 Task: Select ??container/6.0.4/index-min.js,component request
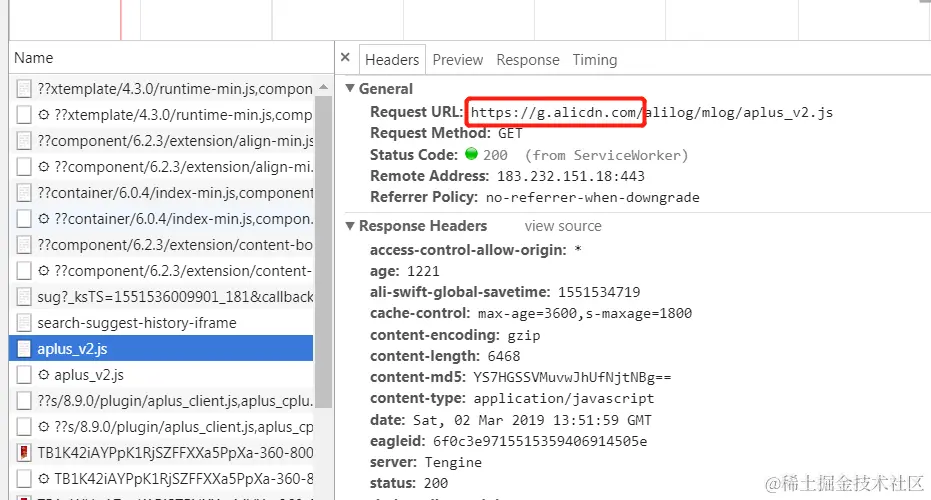[x=161, y=192]
